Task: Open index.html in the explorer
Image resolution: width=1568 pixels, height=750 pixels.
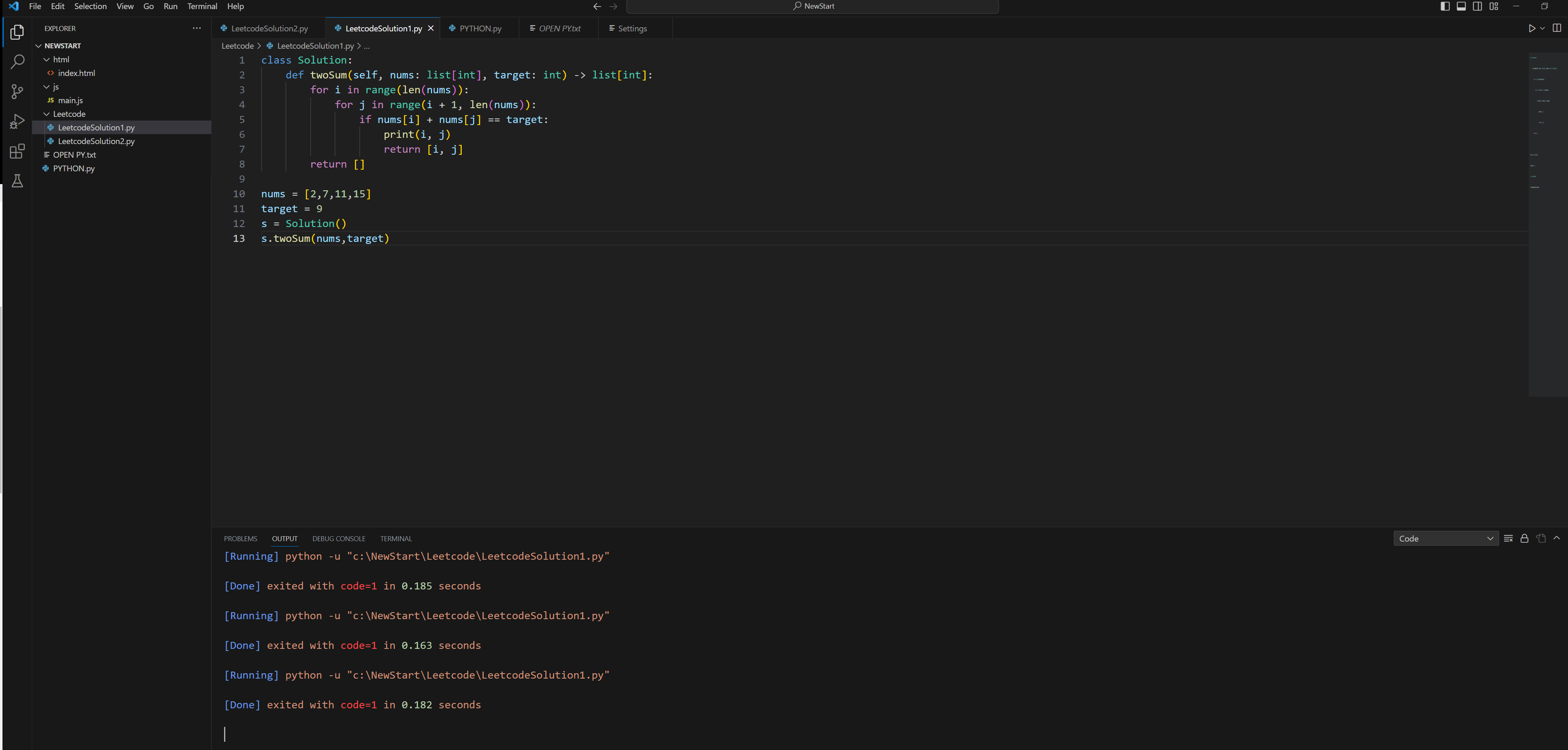Action: pos(122,73)
